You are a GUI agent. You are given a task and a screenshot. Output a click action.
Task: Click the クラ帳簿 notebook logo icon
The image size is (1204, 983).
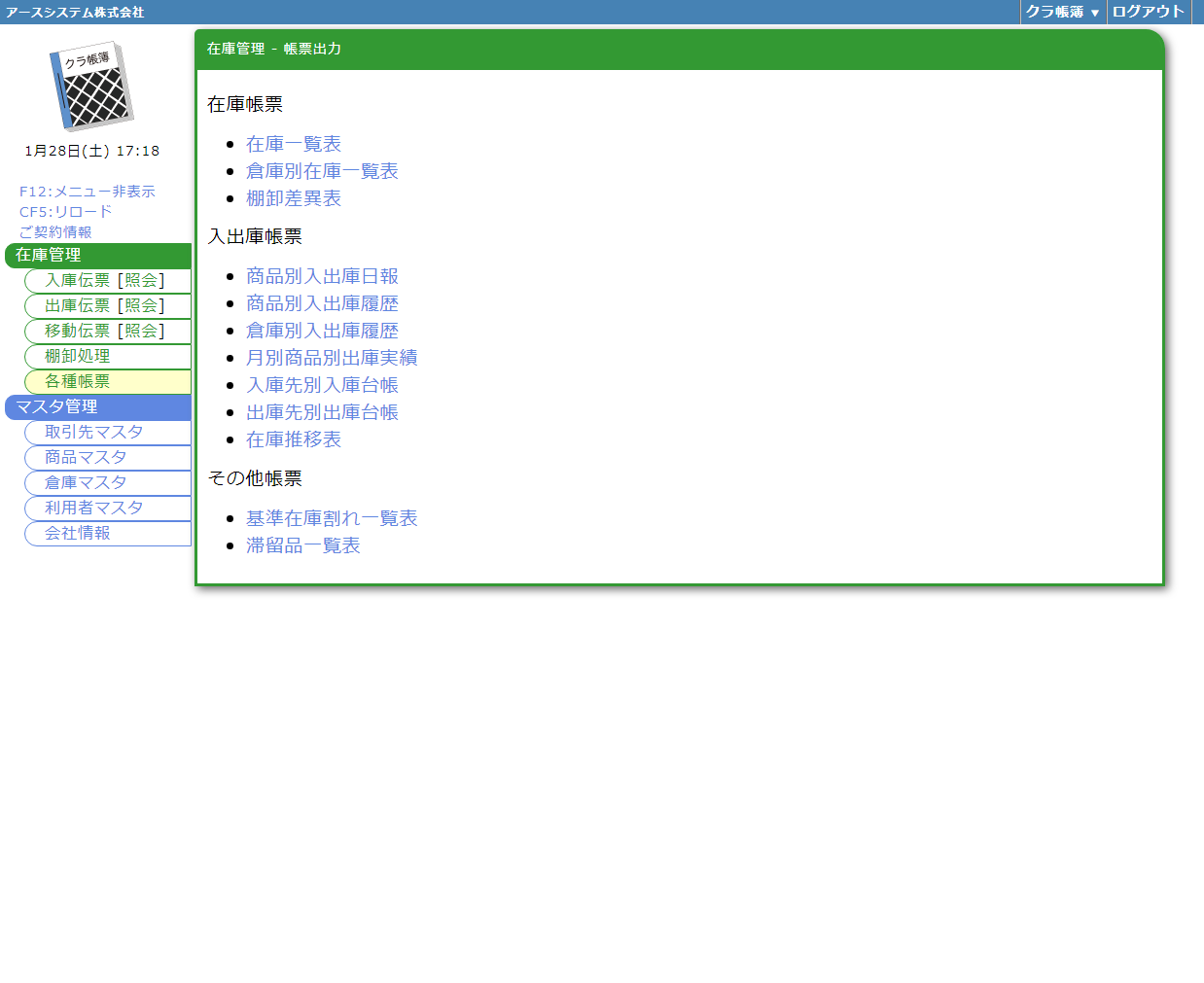(91, 86)
